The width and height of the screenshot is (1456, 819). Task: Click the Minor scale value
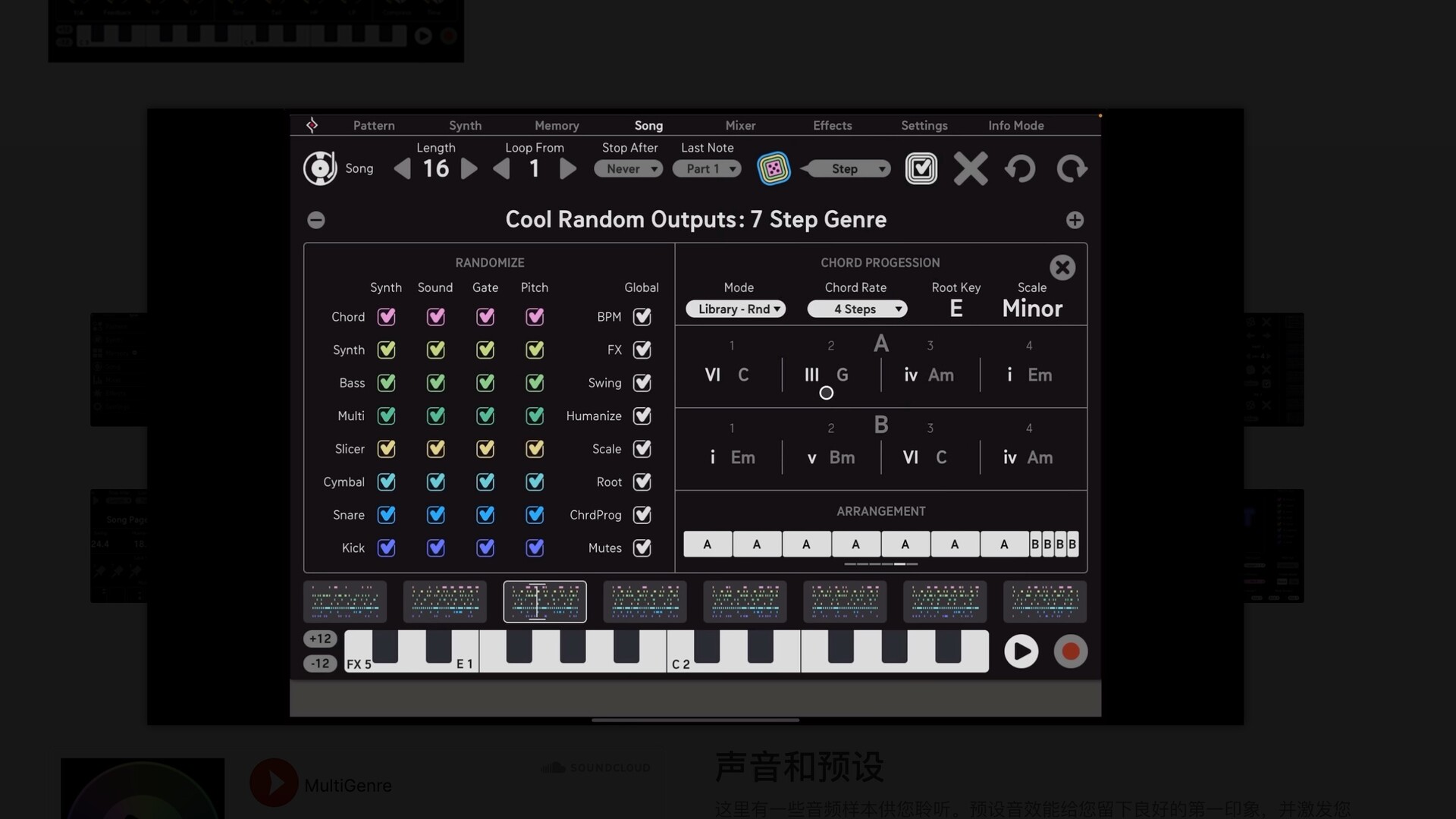pyautogui.click(x=1032, y=309)
